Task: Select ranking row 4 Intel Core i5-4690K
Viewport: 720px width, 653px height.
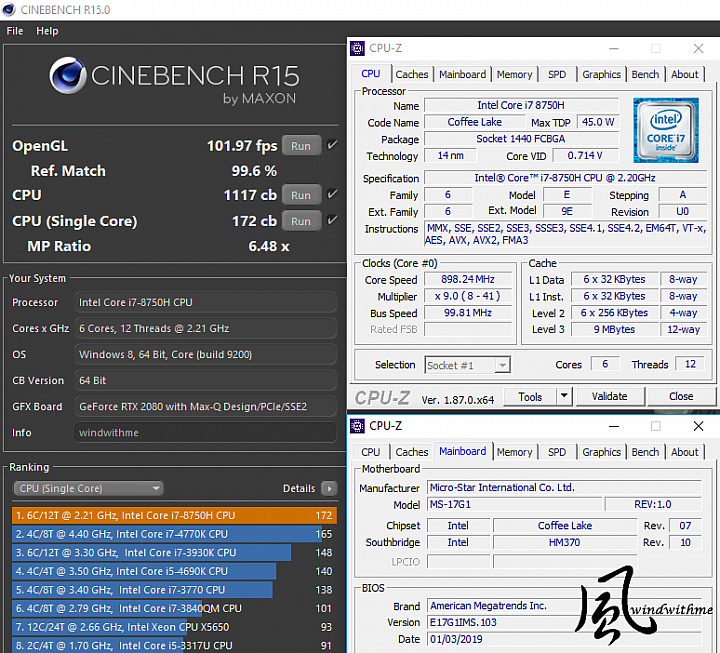Action: pos(174,571)
